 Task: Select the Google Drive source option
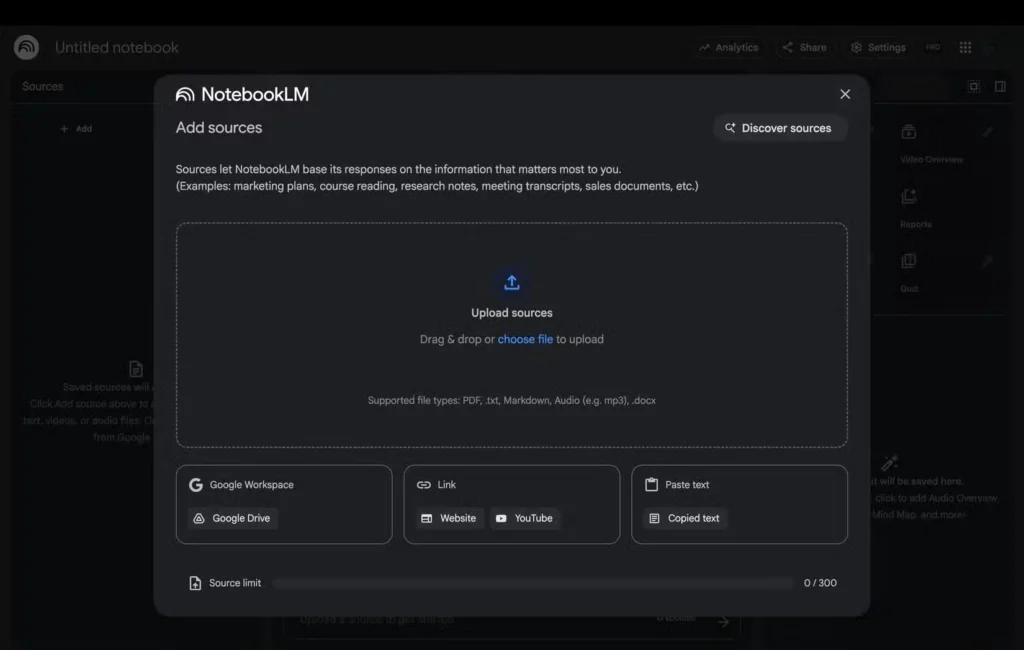pyautogui.click(x=232, y=518)
